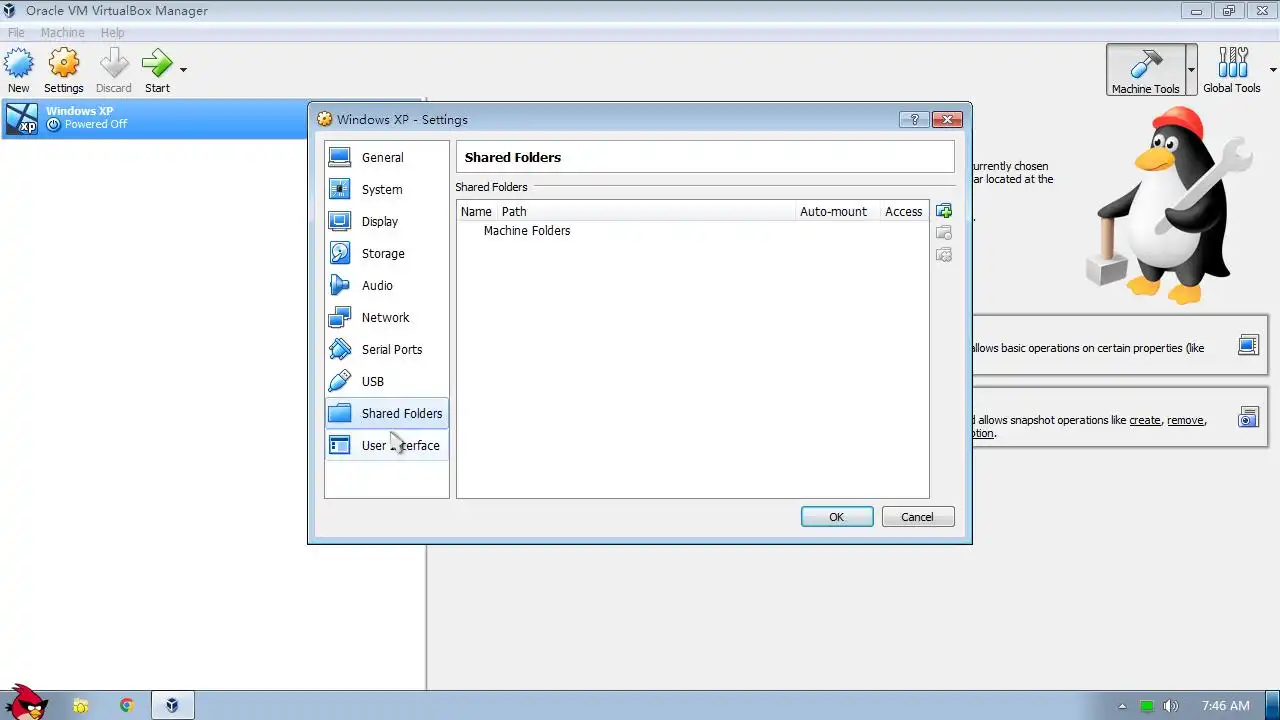Click the Audio speaker icon
1280x720 pixels.
tap(340, 285)
